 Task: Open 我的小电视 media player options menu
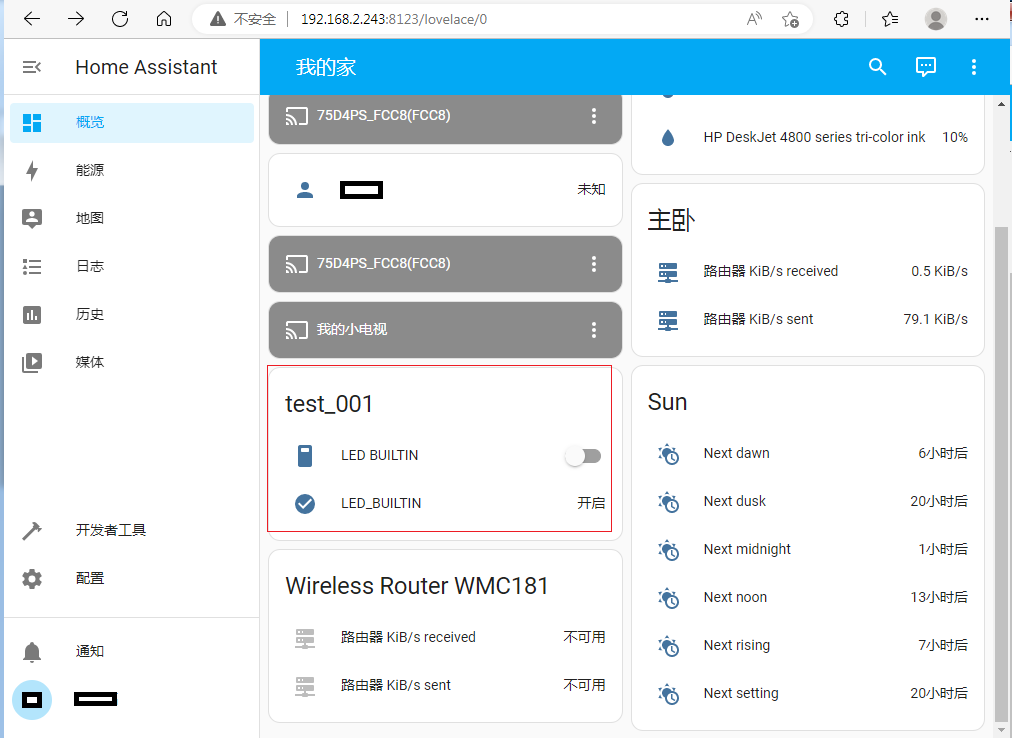pos(594,329)
